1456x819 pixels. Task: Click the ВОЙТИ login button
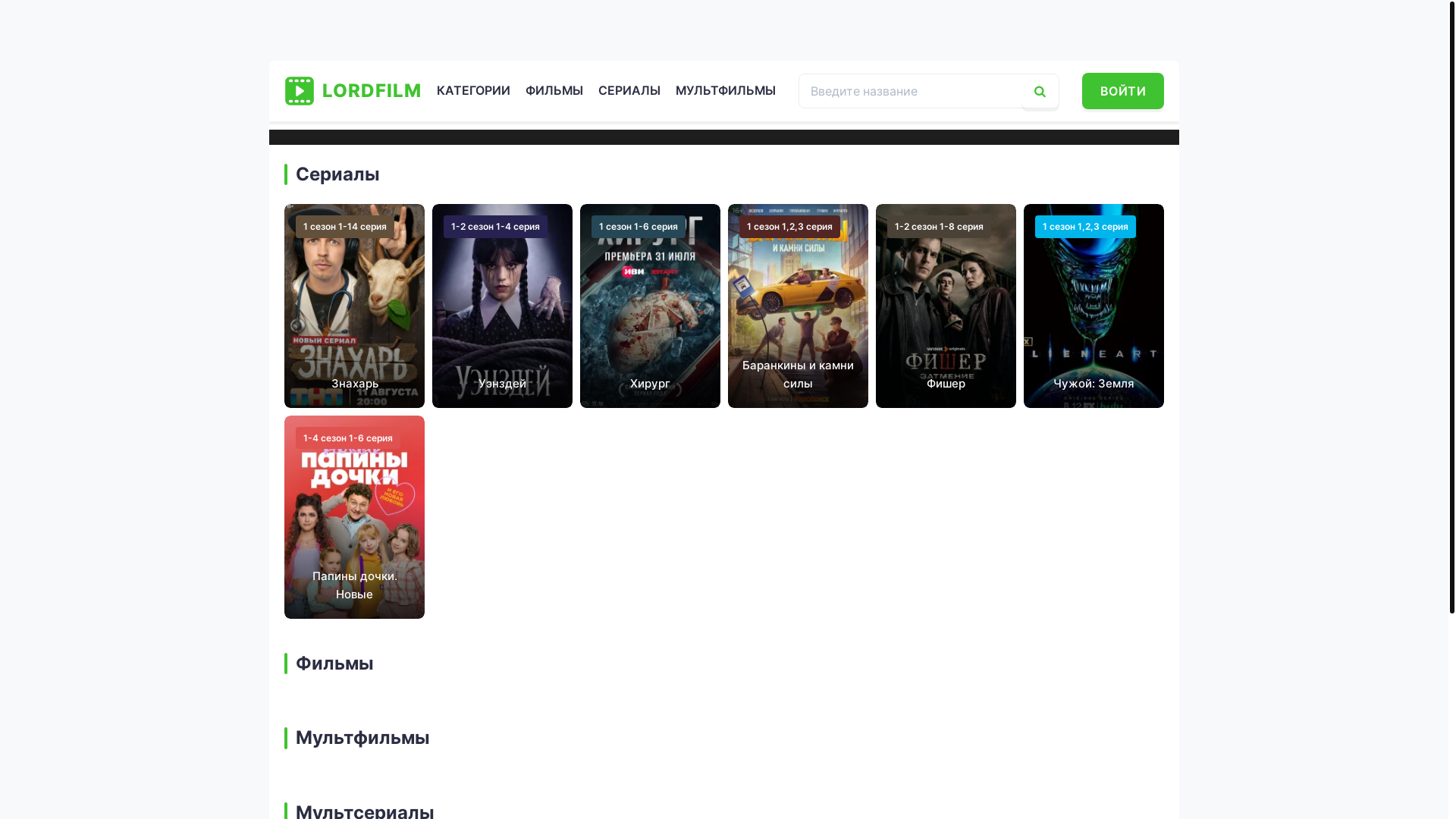point(1123,91)
